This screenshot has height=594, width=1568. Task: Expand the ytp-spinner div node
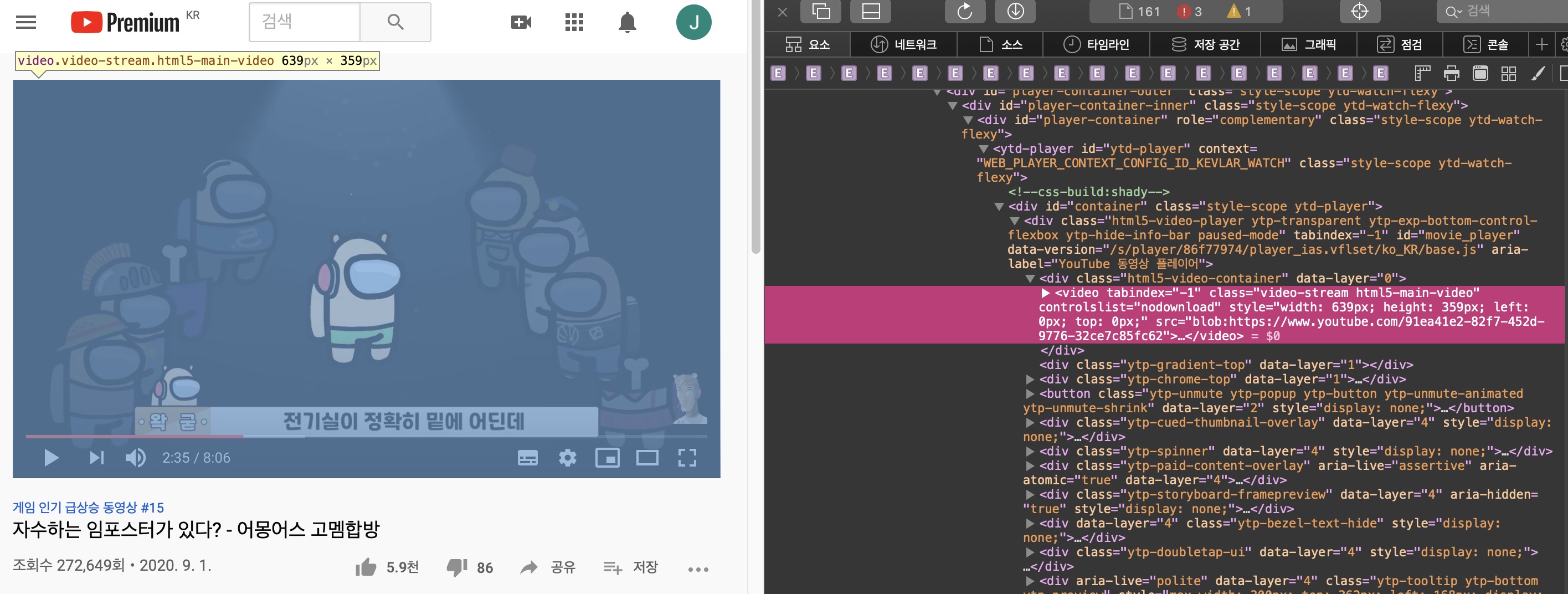click(1030, 452)
